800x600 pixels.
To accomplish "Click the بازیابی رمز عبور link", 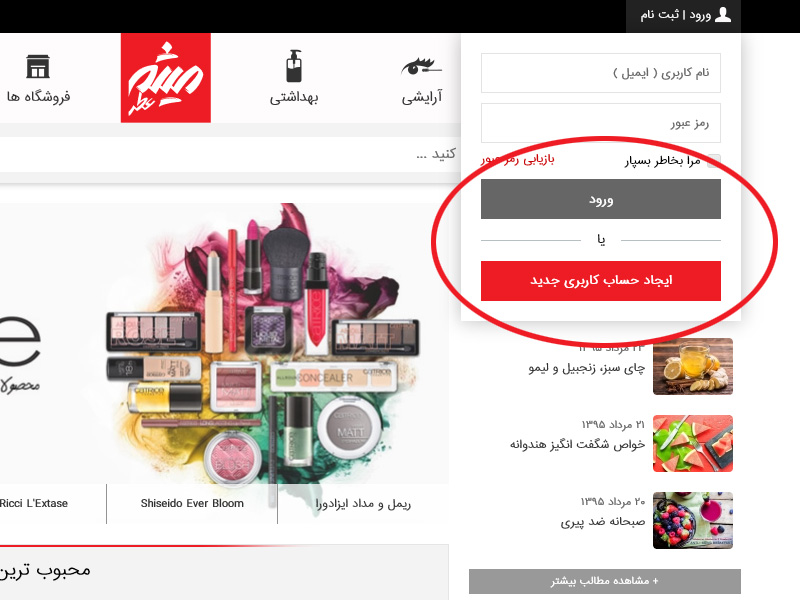I will click(518, 160).
